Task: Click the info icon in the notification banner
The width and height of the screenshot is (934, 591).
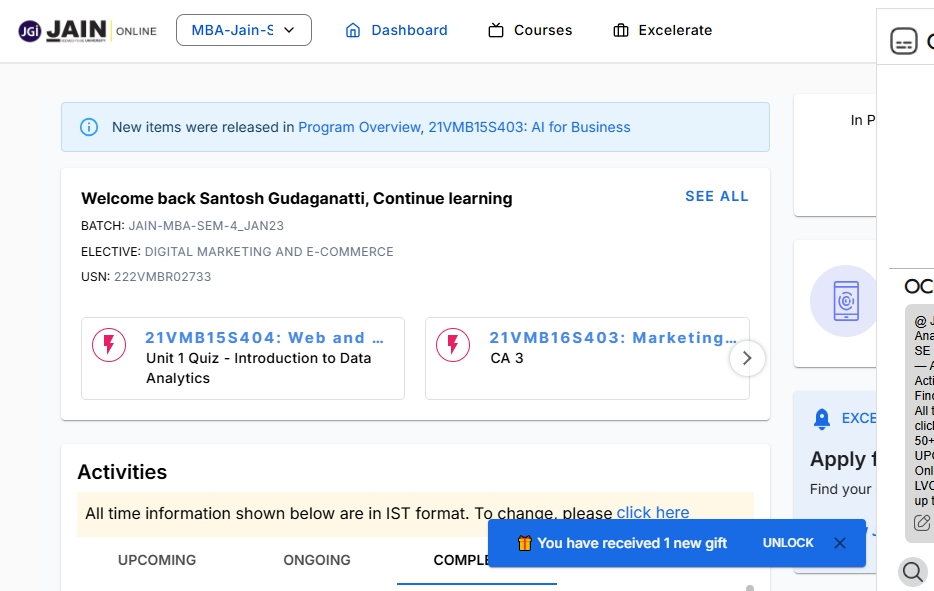Action: click(x=89, y=127)
